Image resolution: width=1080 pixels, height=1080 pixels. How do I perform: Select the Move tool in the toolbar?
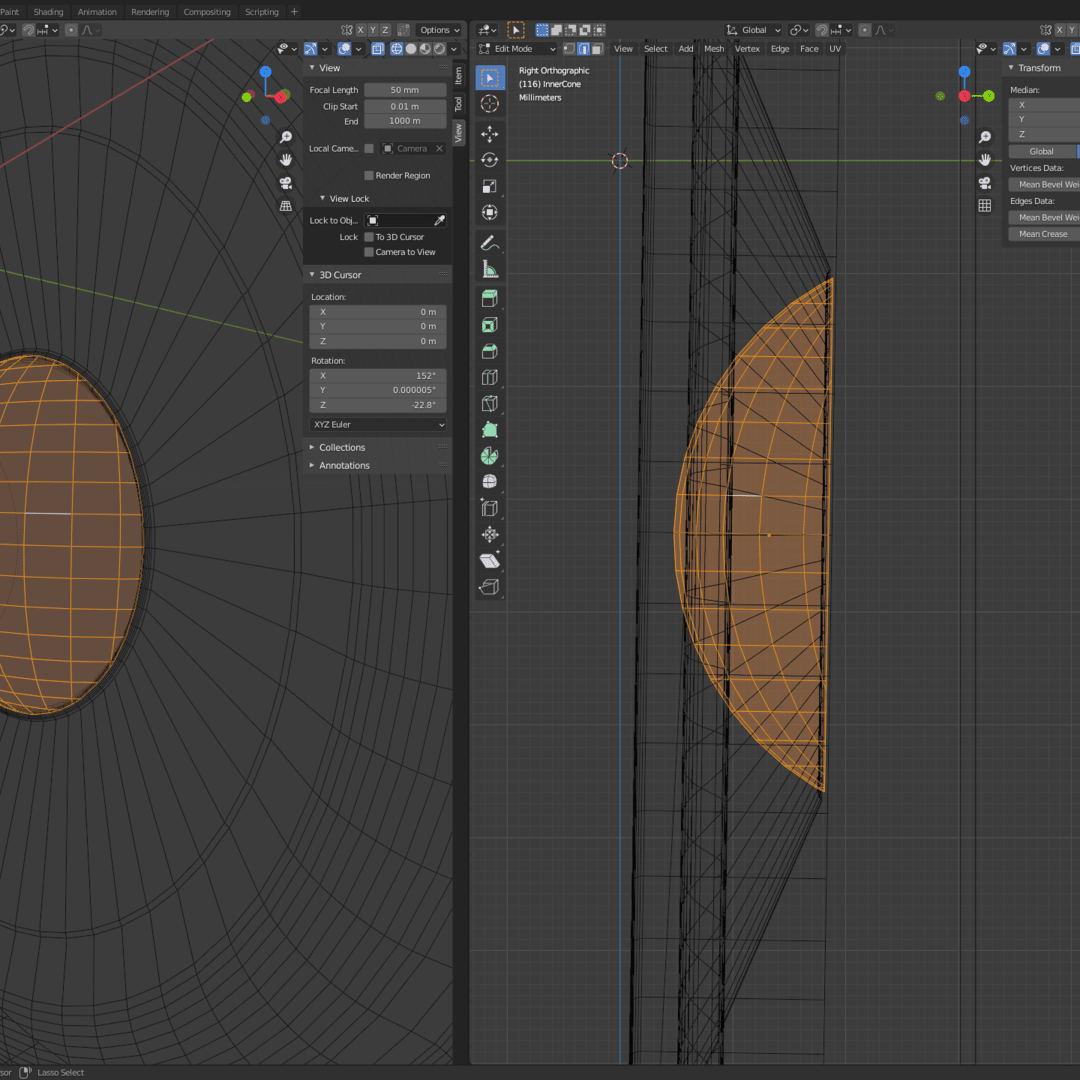click(490, 134)
